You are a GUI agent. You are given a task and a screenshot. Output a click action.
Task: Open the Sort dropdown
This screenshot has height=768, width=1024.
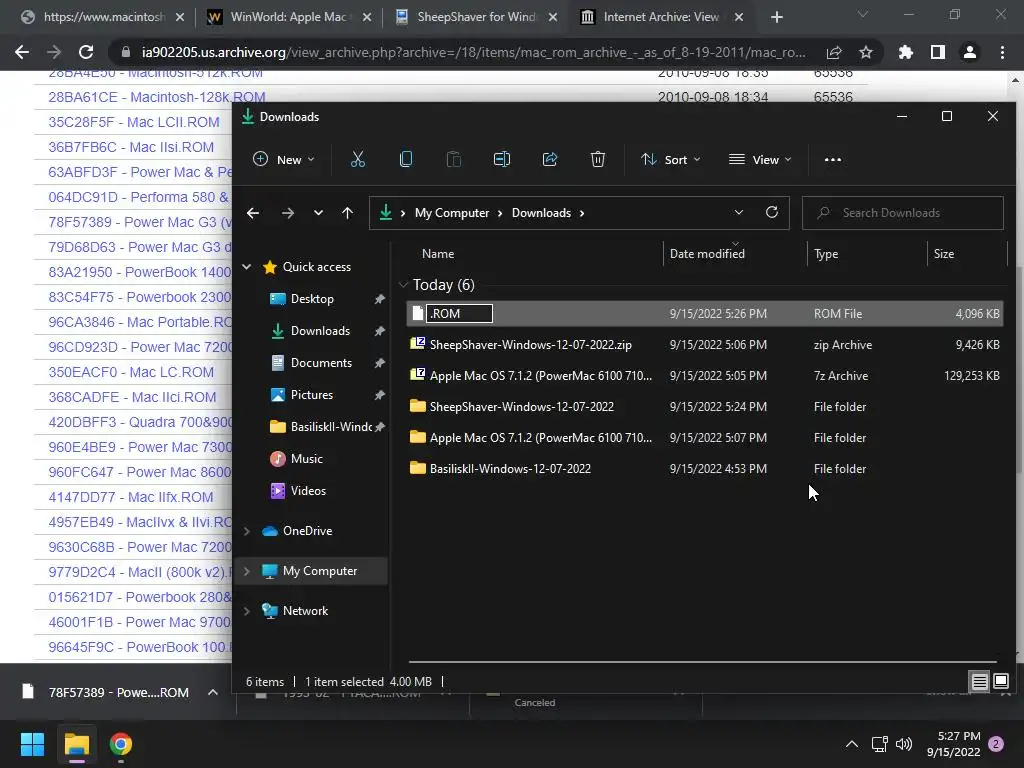[x=671, y=159]
